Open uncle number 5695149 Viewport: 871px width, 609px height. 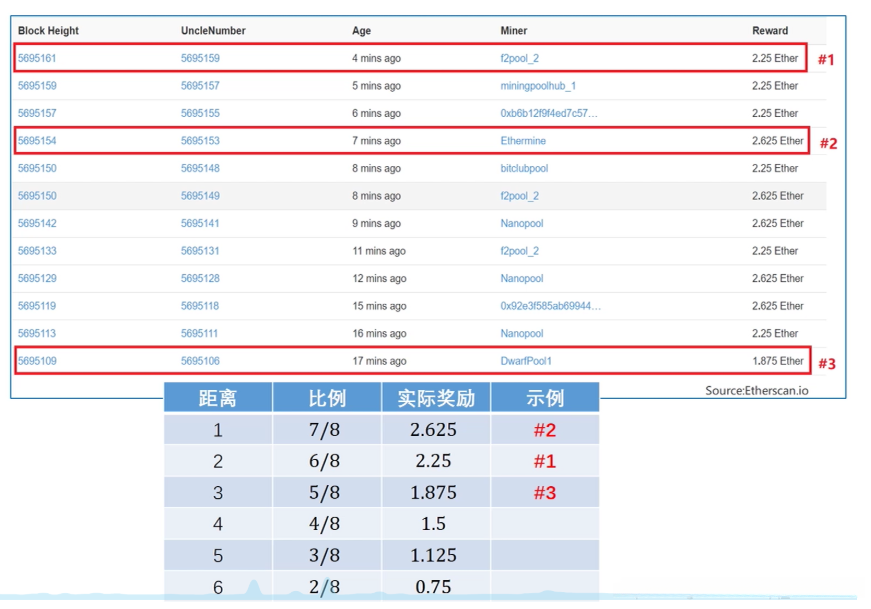click(200, 196)
